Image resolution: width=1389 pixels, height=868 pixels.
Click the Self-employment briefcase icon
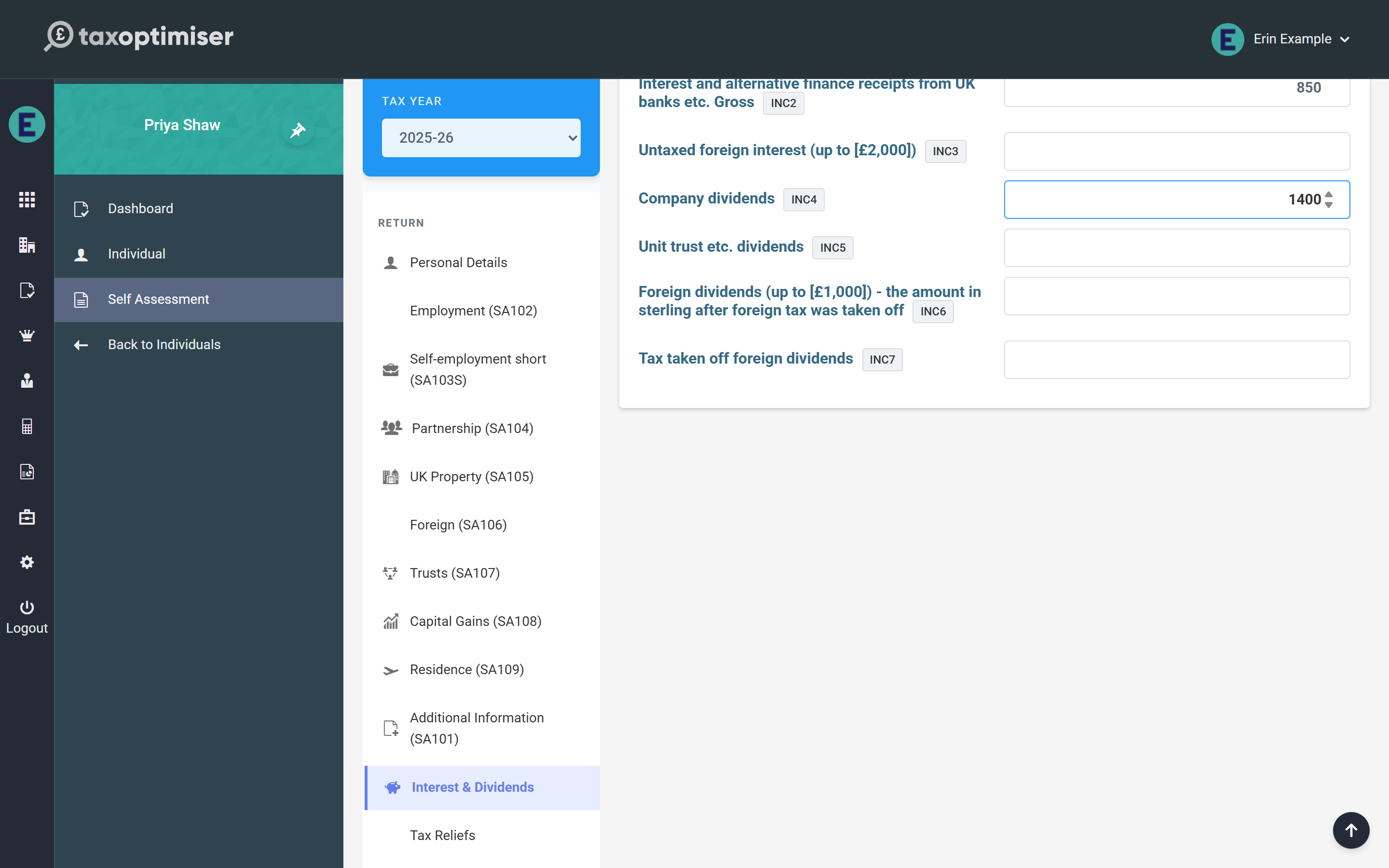[x=390, y=370]
